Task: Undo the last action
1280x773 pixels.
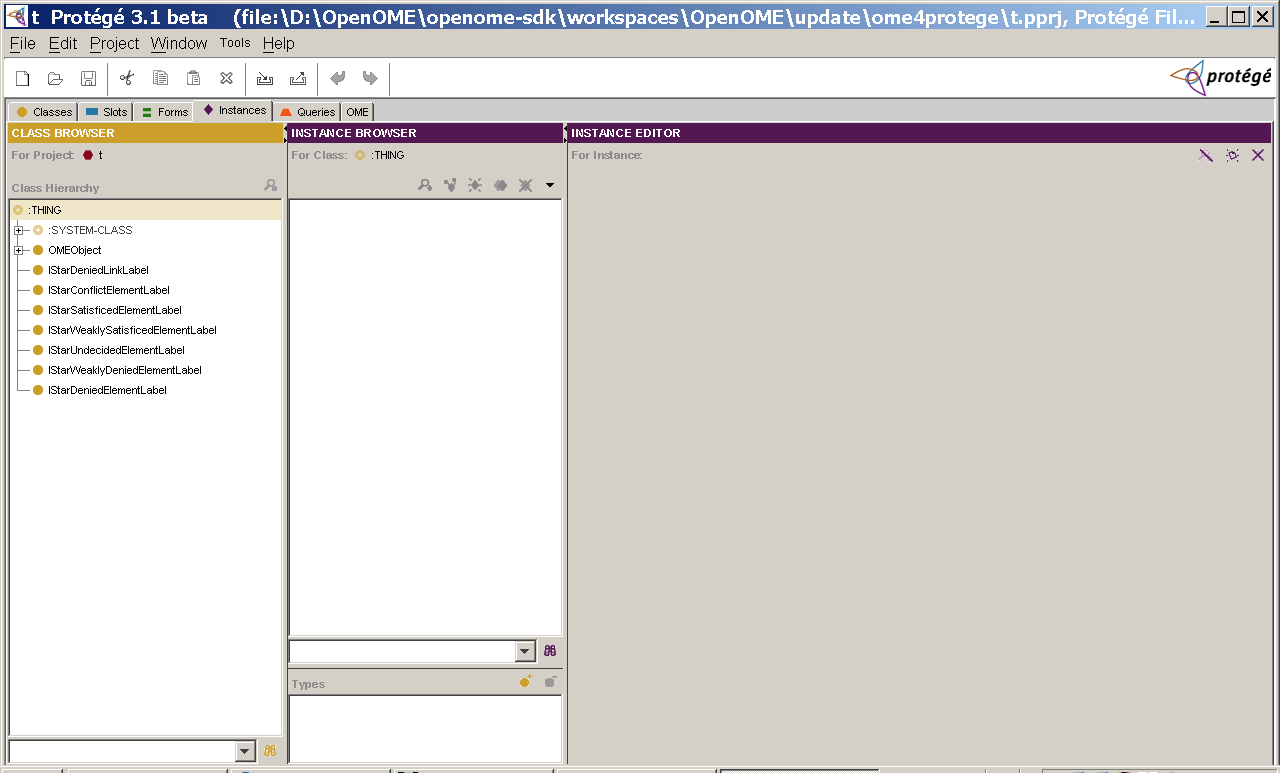Action: [338, 78]
